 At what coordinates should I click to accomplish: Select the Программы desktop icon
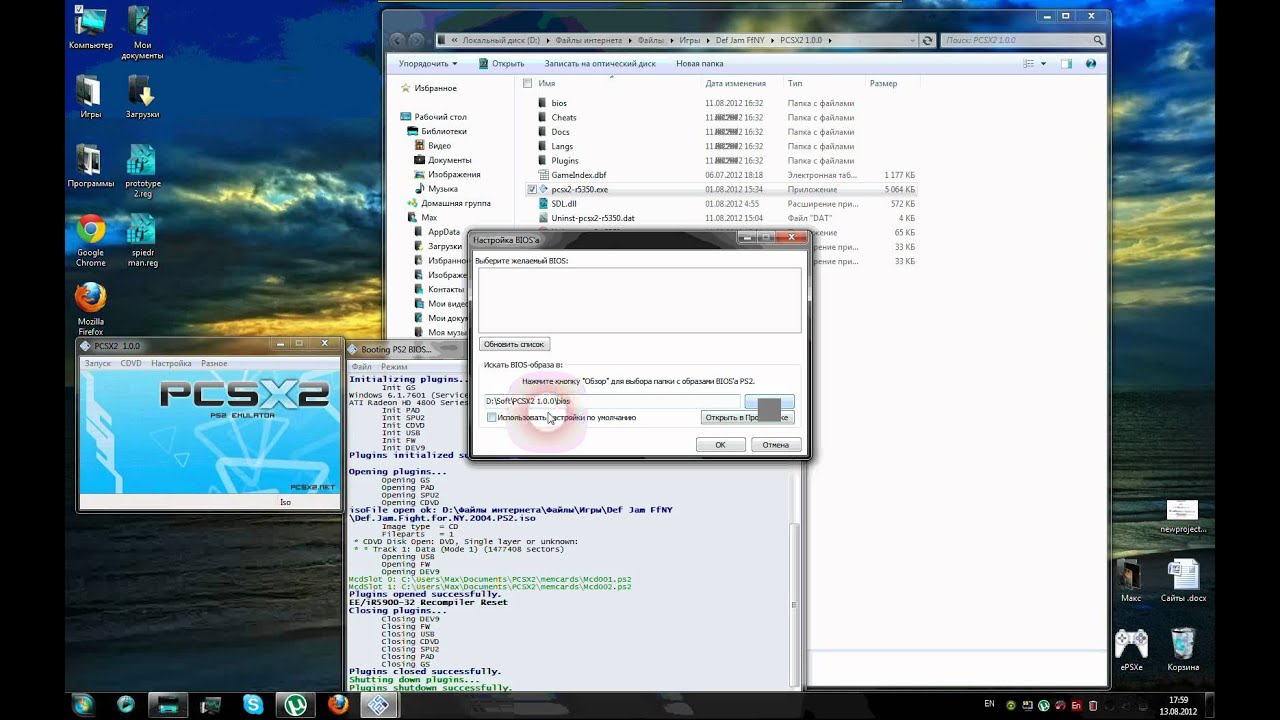(90, 167)
